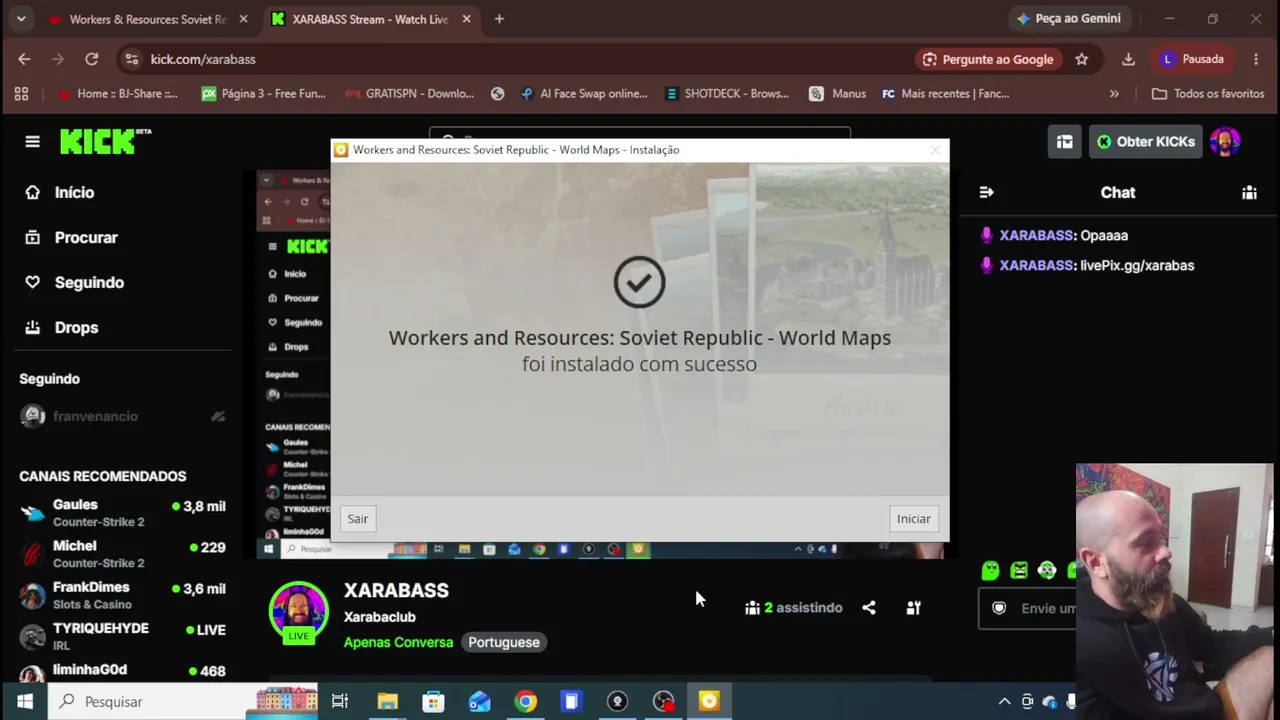Show hidden system tray icons
This screenshot has height=720, width=1280.
click(x=1004, y=701)
